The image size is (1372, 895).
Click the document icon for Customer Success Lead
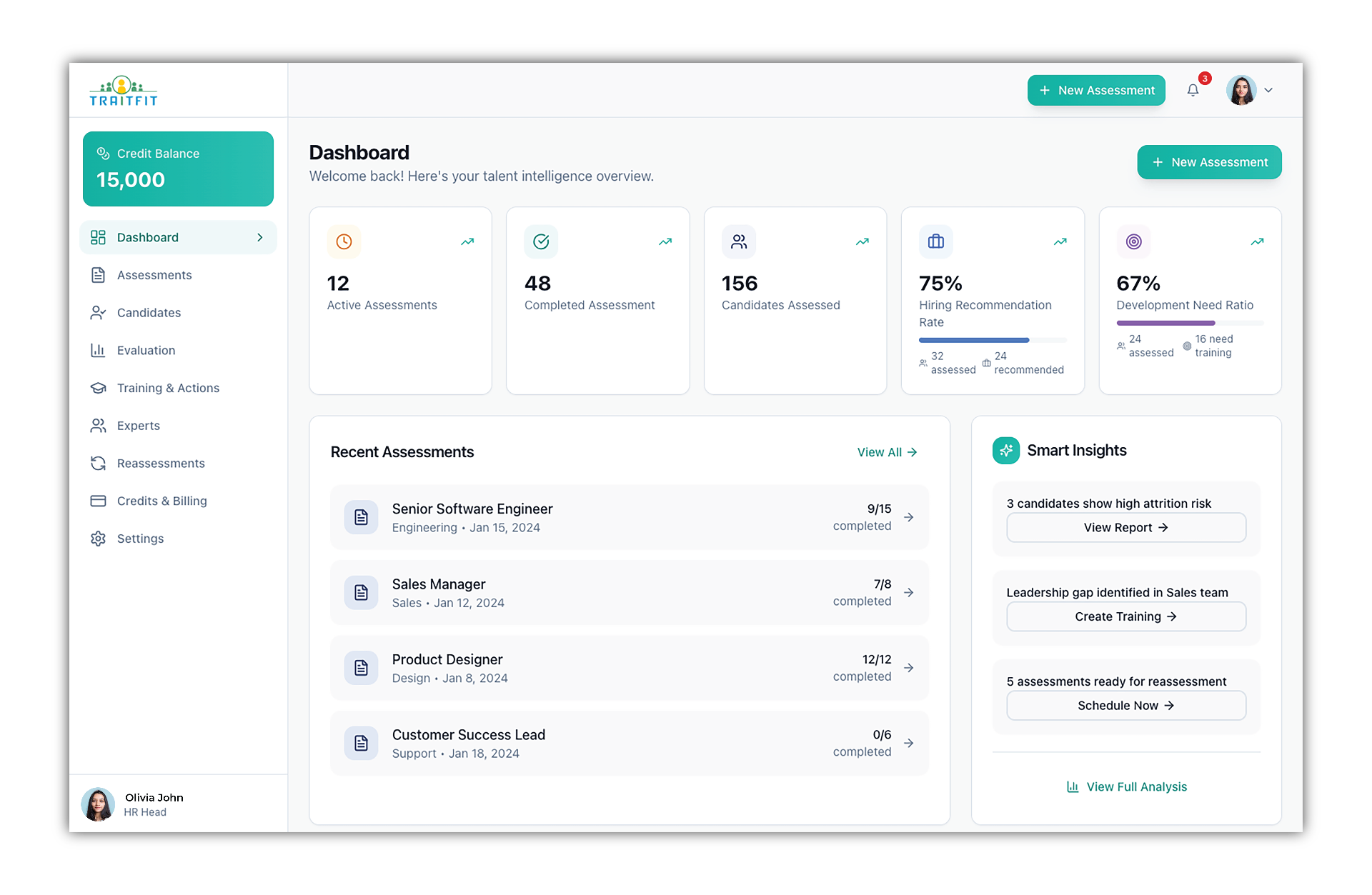362,744
